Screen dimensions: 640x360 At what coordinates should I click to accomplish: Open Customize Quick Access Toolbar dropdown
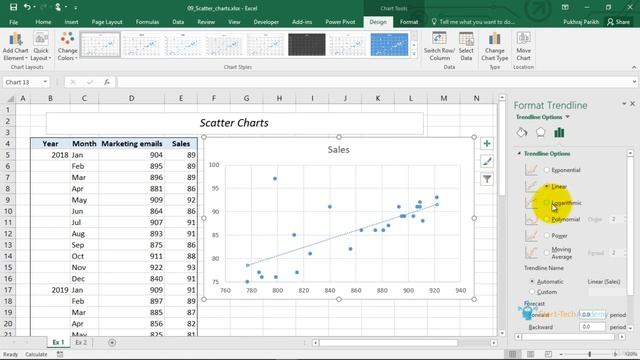tap(76, 7)
